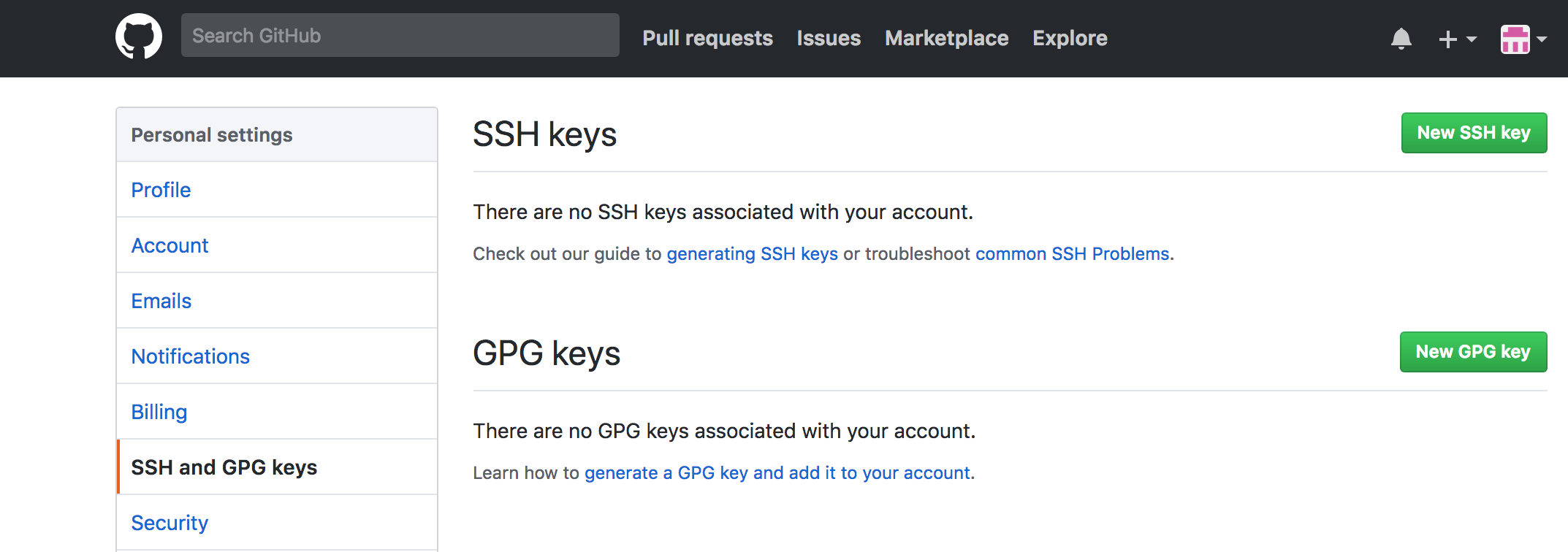Click the New SSH key button
The height and width of the screenshot is (552, 1568).
1474,133
